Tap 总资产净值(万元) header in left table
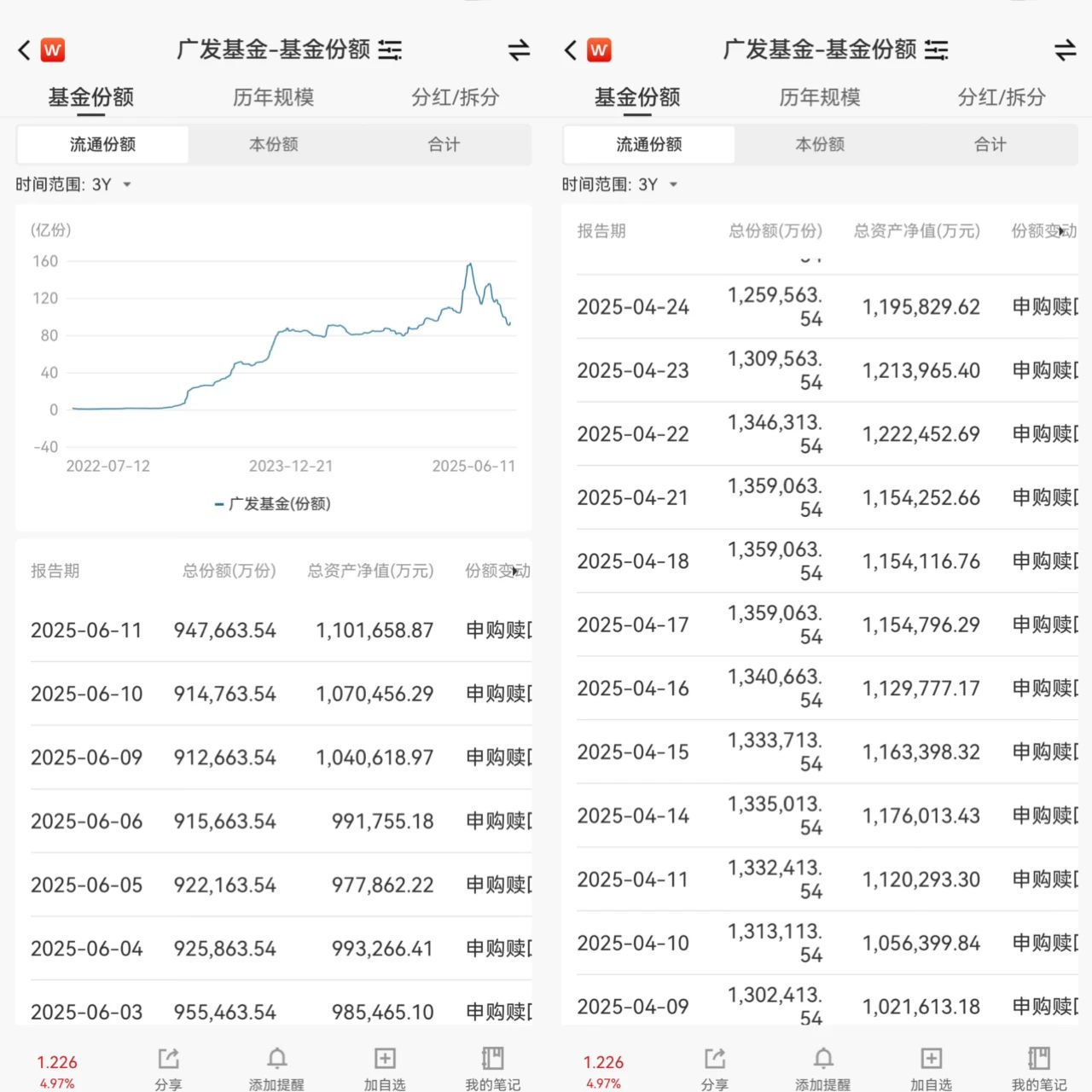 pos(370,571)
